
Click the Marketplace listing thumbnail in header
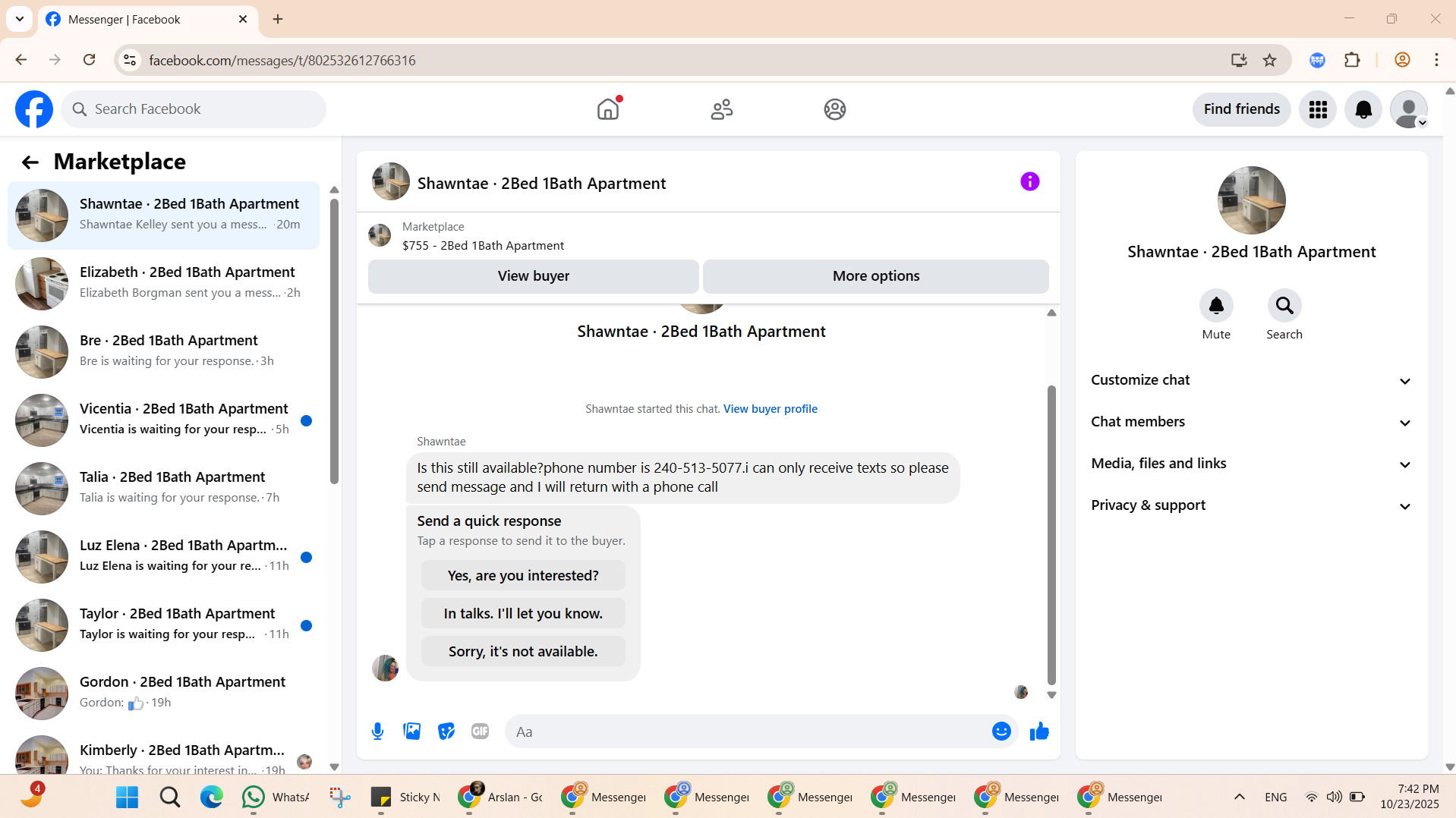(x=380, y=235)
